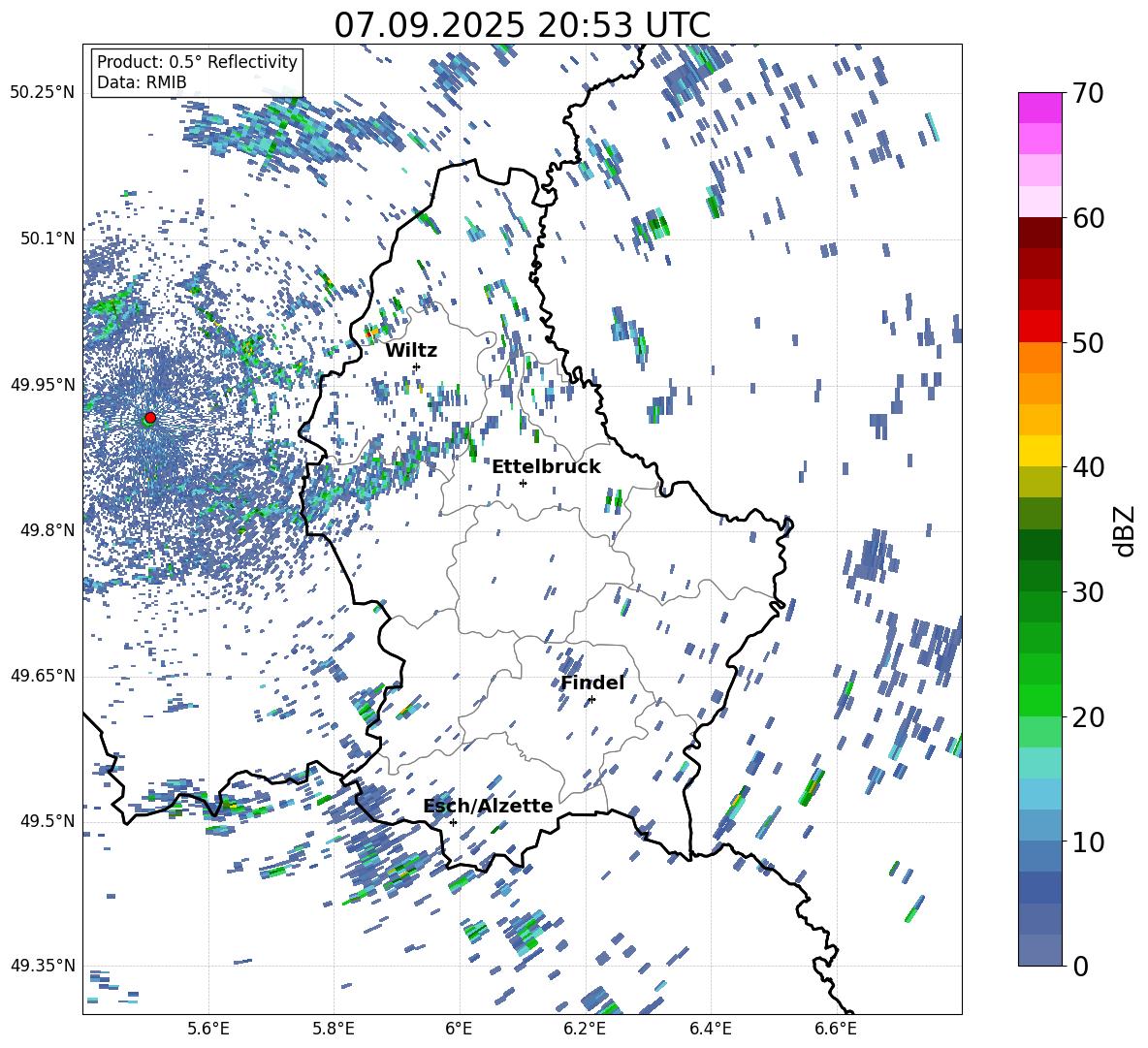Click the 49.35°N latitude label
This screenshot has height=1048, width=1148.
43,966
